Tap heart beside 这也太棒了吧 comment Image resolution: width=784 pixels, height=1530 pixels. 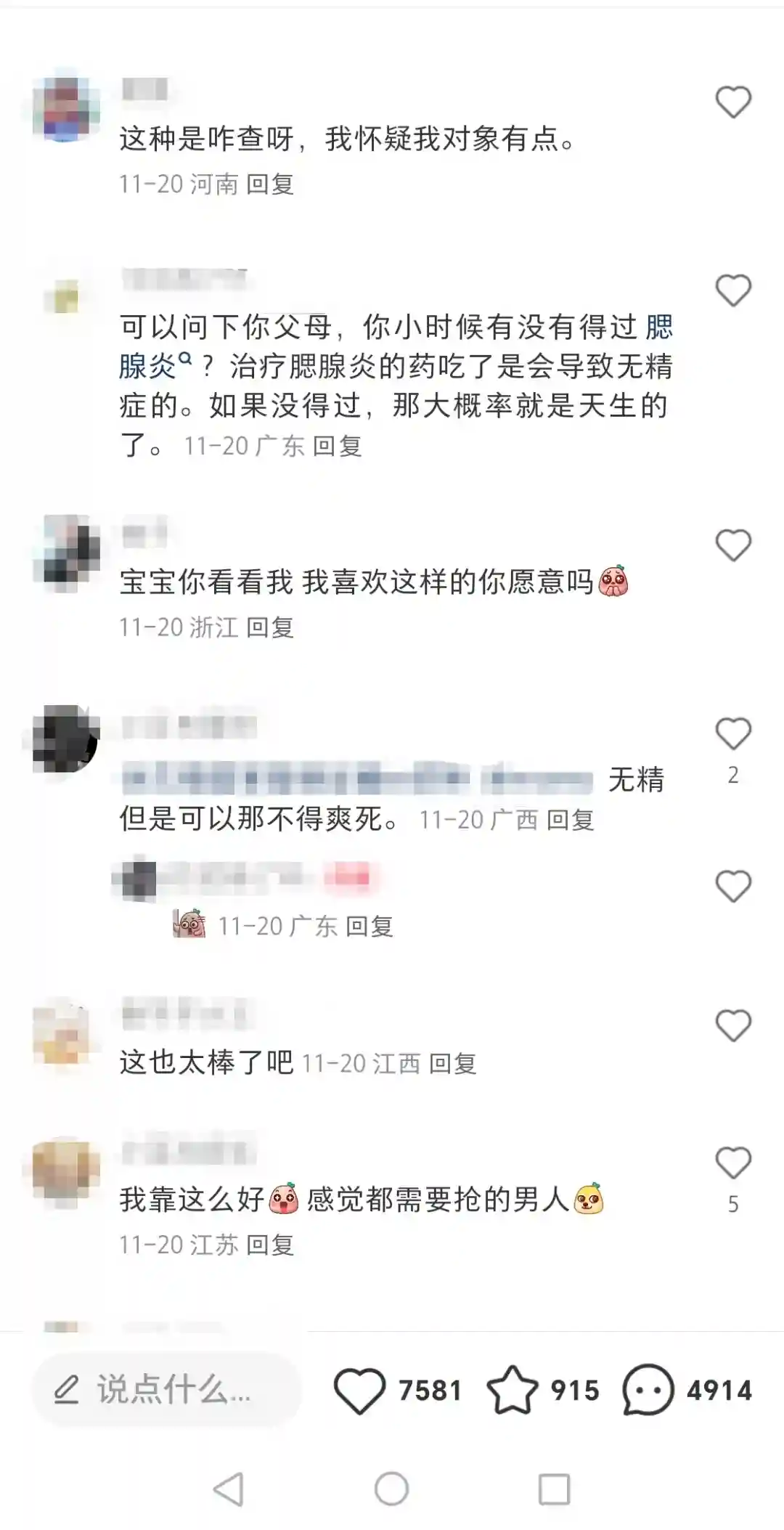(x=733, y=1025)
